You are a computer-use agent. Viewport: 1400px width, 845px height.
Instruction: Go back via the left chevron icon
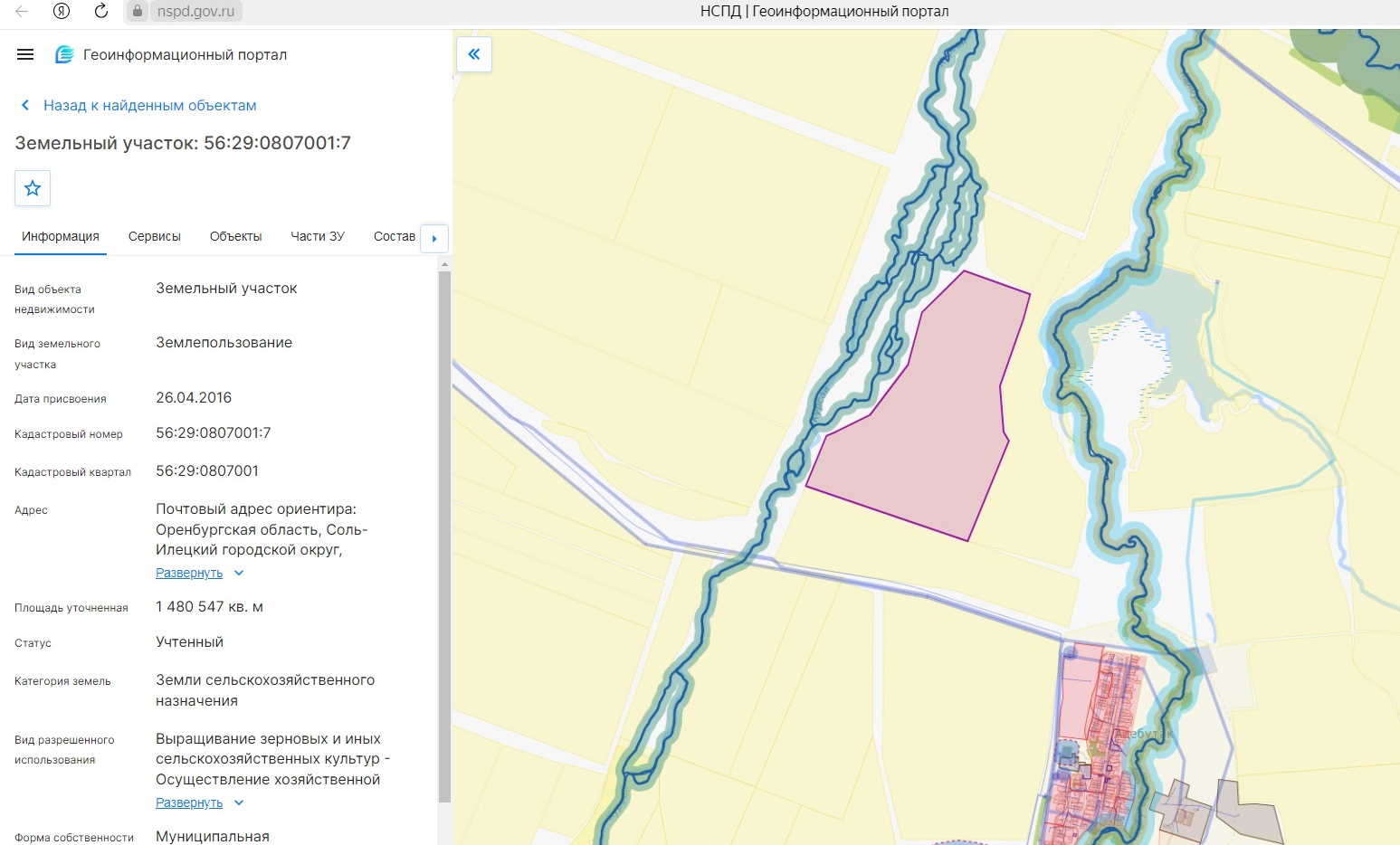point(25,105)
